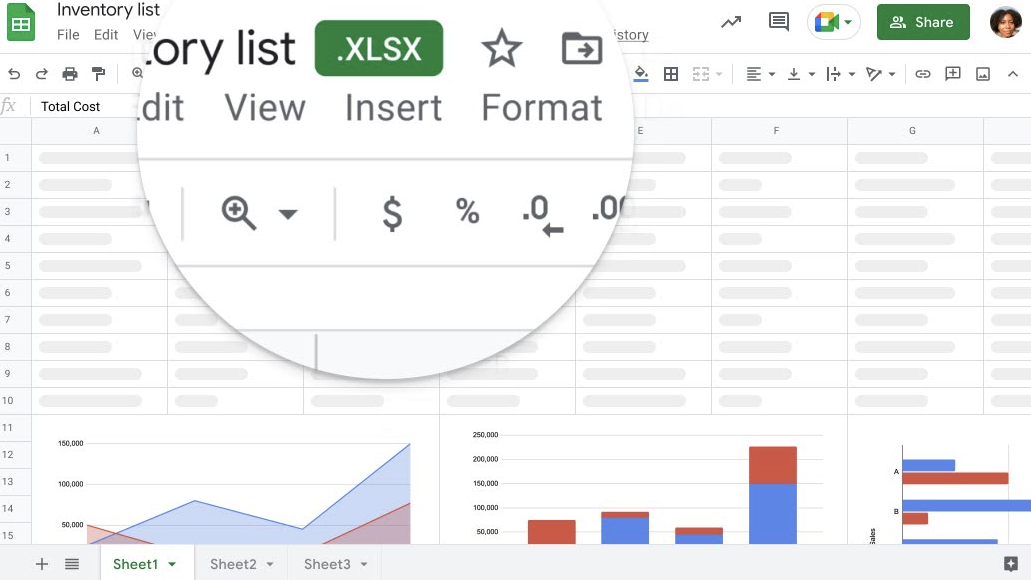Select column G header
The image size is (1031, 580).
(x=915, y=131)
